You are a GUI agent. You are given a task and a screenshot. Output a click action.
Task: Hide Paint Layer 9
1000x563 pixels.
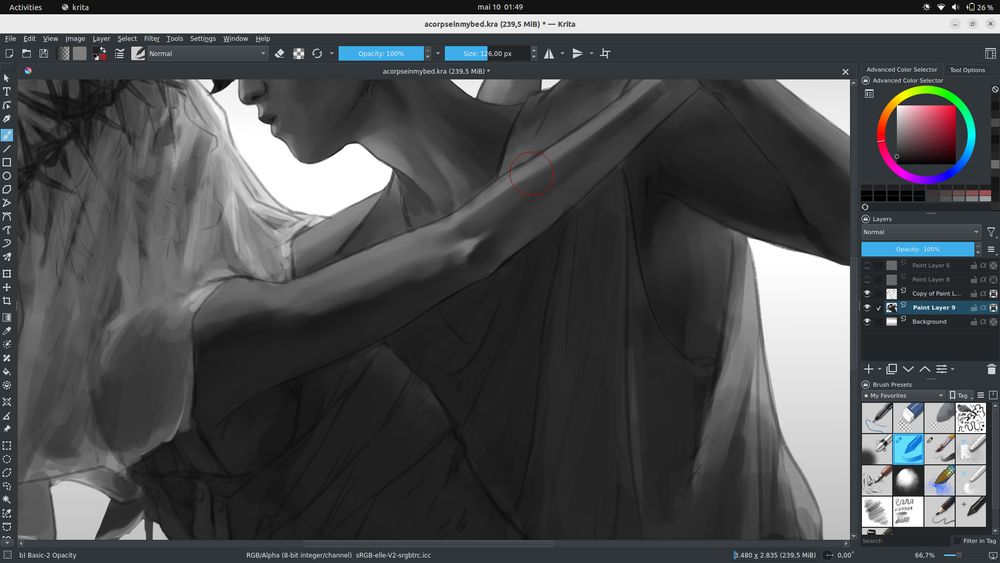click(x=867, y=308)
